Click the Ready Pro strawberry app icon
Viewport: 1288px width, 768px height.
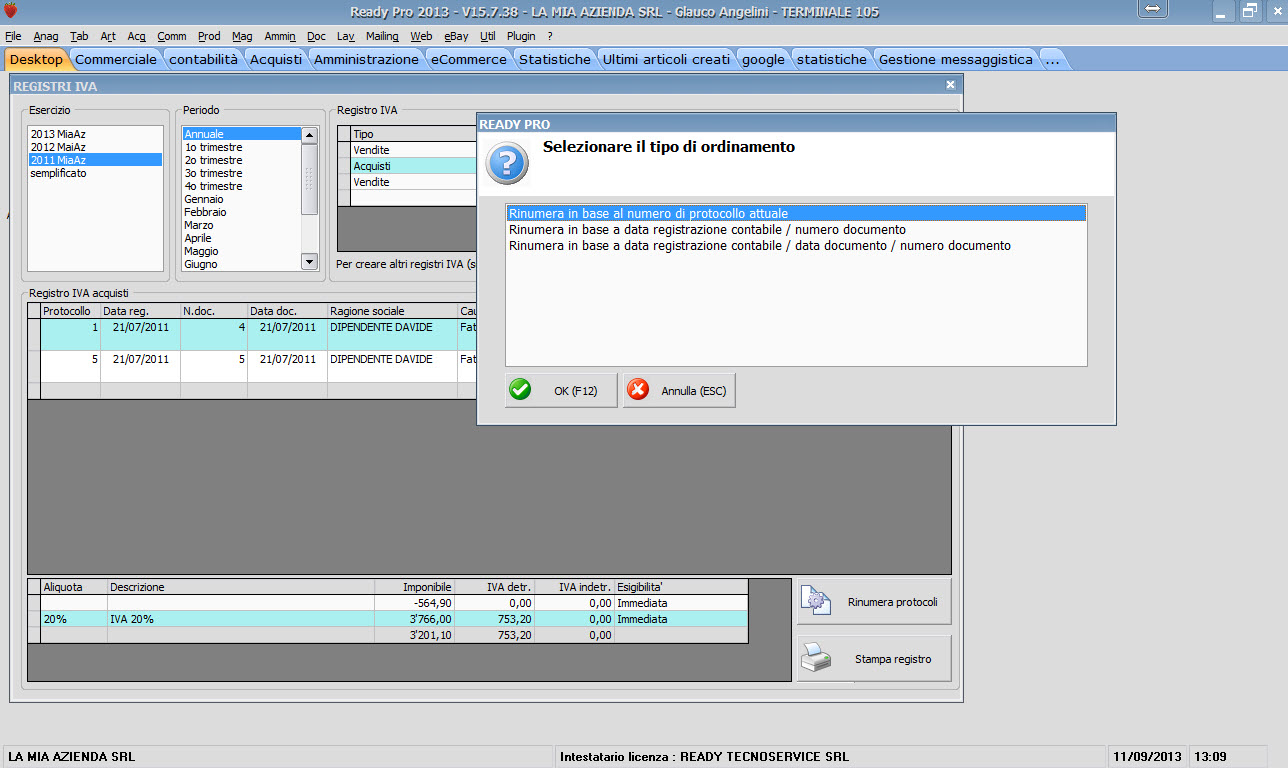point(11,12)
